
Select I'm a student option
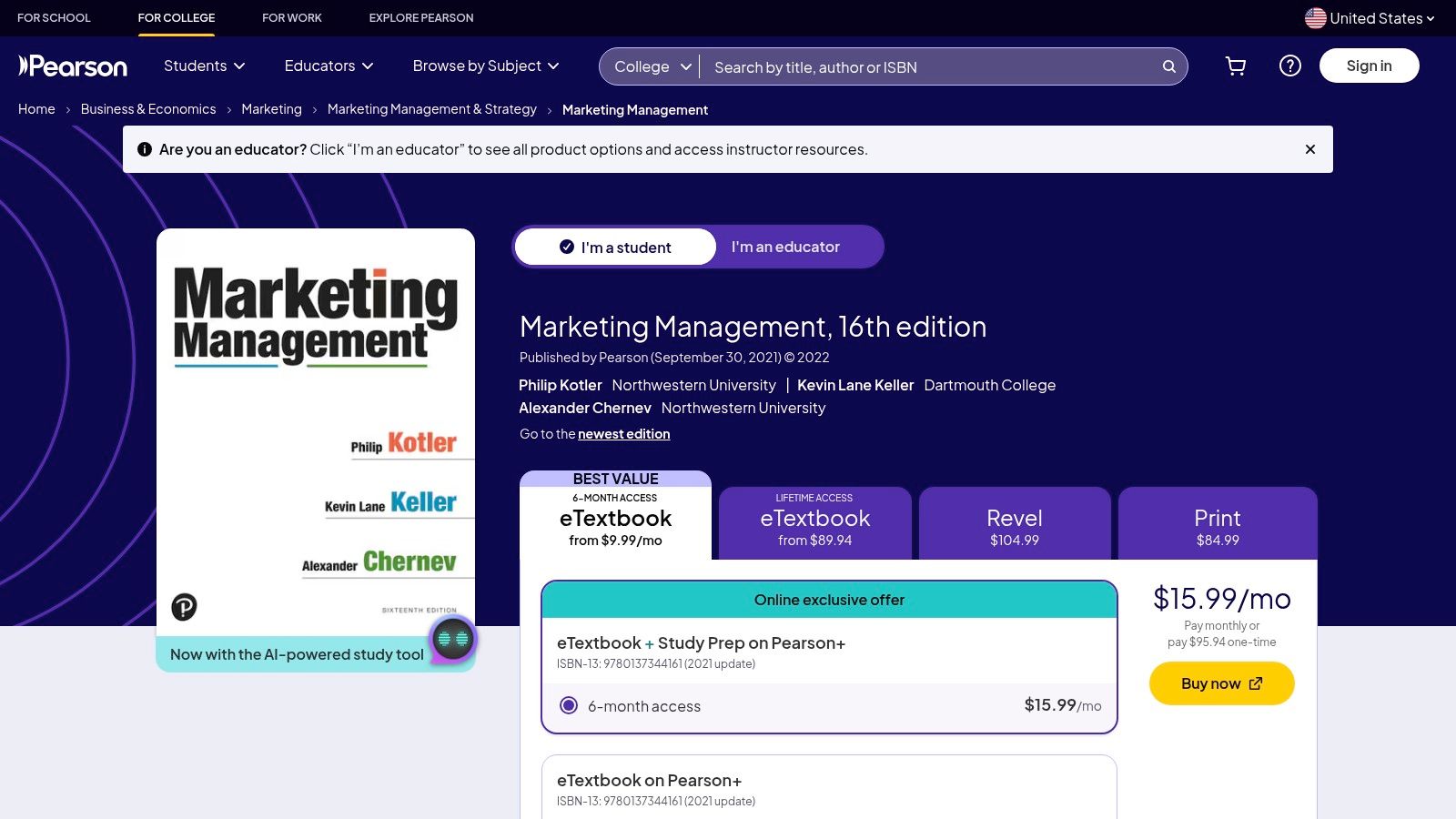(x=615, y=247)
